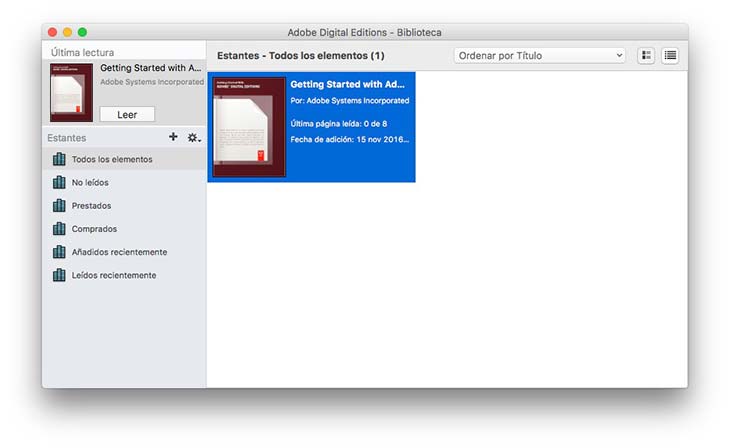Select Getting Started book cover in library

click(x=249, y=127)
